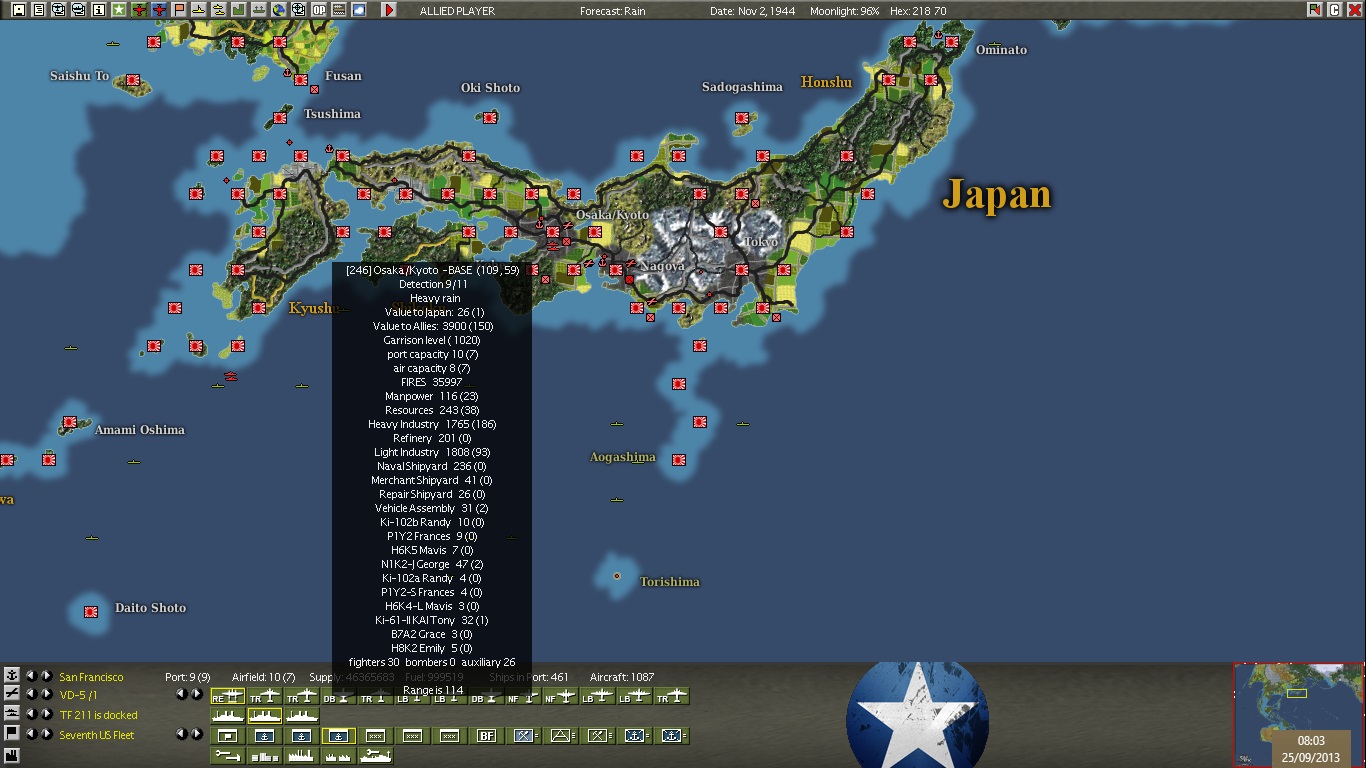Click the orange flag toolbar icon

tap(178, 10)
